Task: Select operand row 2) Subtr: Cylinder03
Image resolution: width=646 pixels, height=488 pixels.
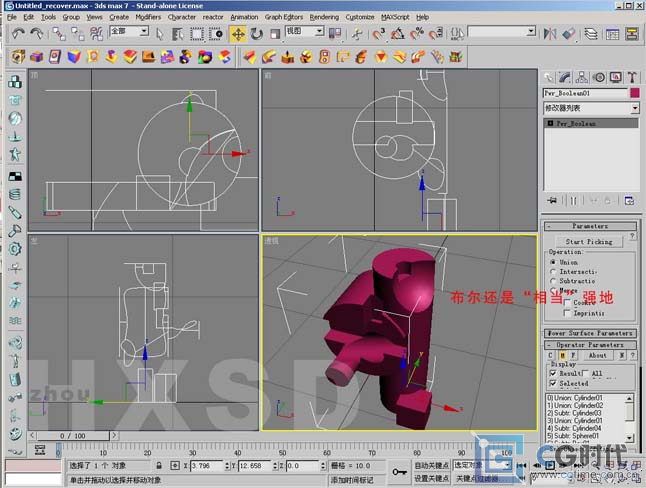Action: click(x=585, y=413)
